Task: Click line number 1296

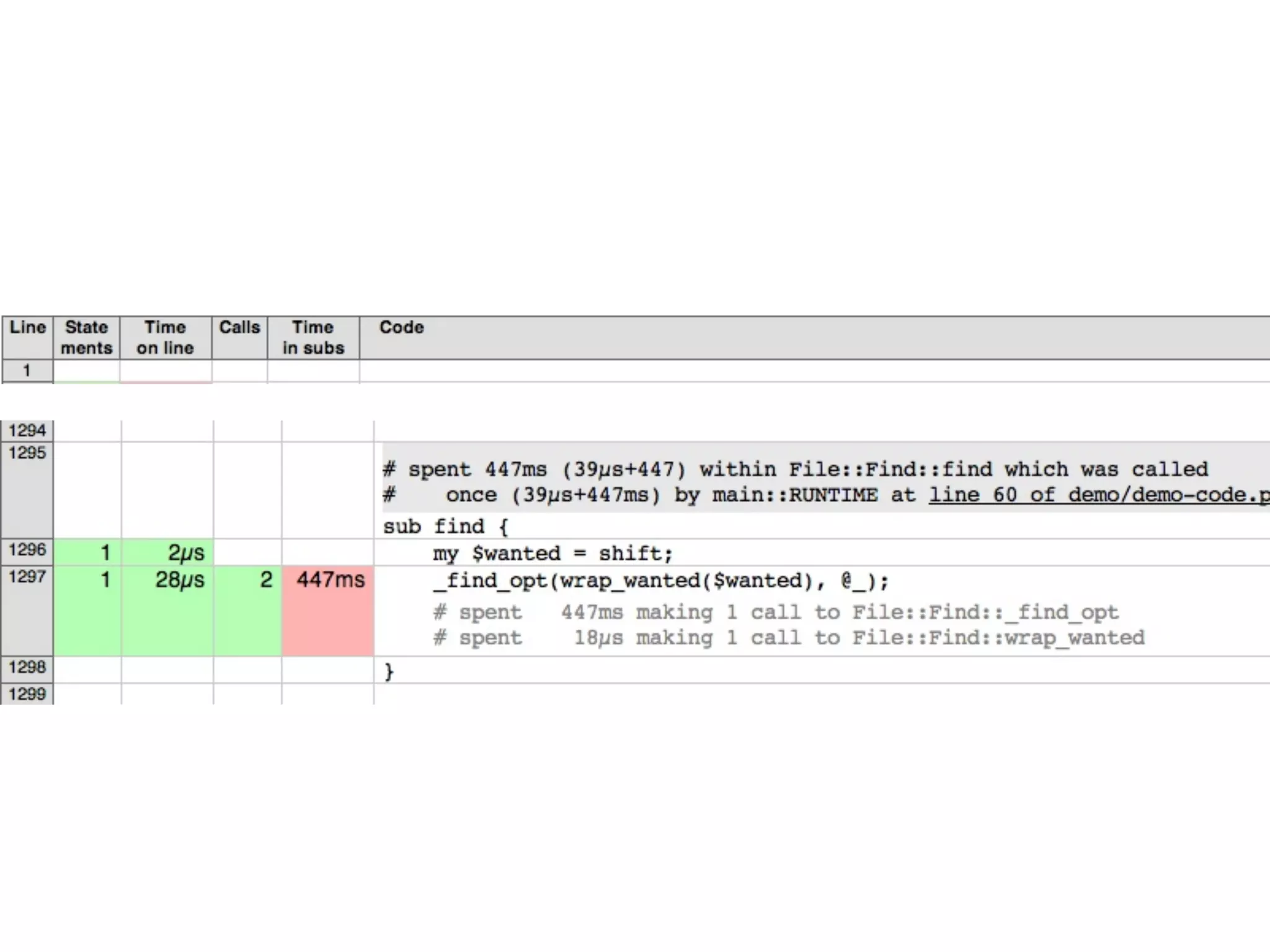Action: (x=27, y=550)
